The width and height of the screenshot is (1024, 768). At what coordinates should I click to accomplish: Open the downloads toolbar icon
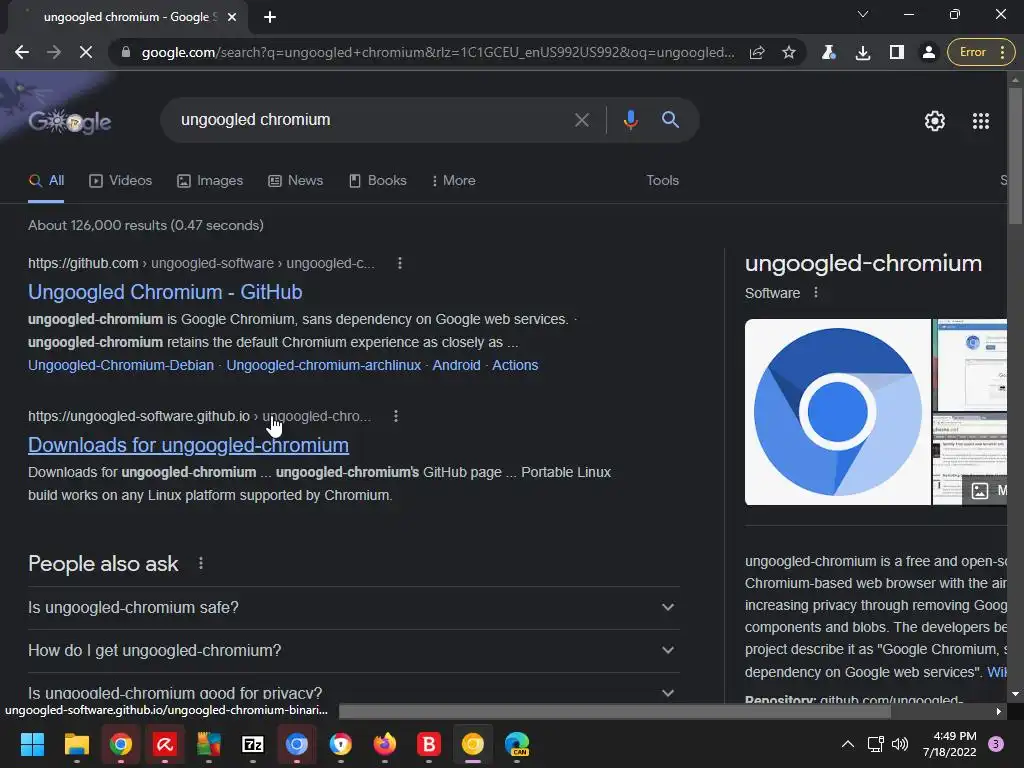tap(863, 52)
